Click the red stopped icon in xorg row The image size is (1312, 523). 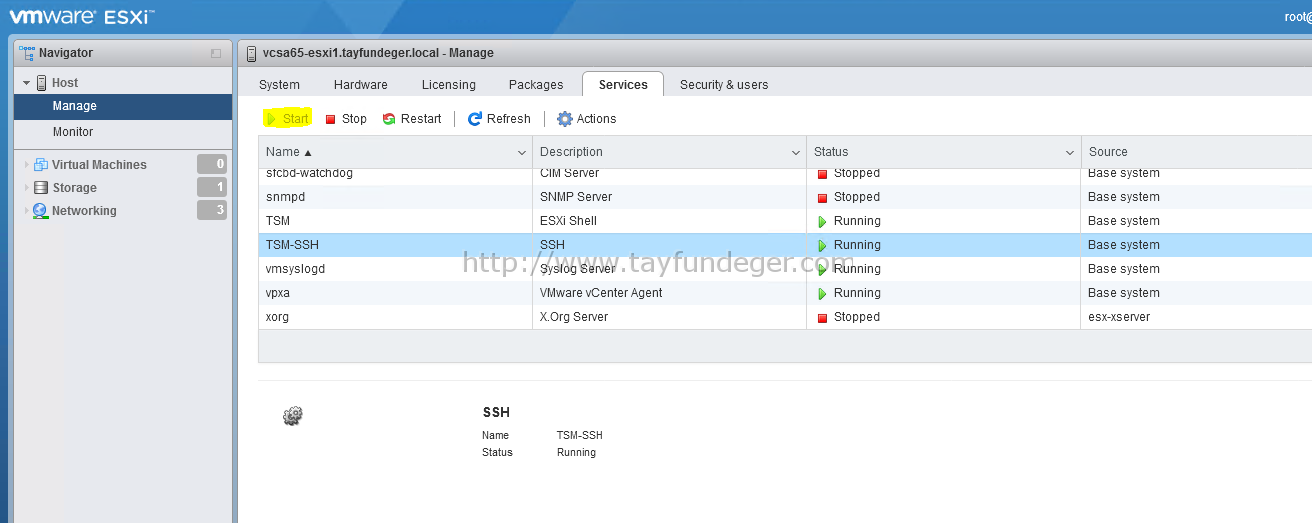tap(823, 318)
